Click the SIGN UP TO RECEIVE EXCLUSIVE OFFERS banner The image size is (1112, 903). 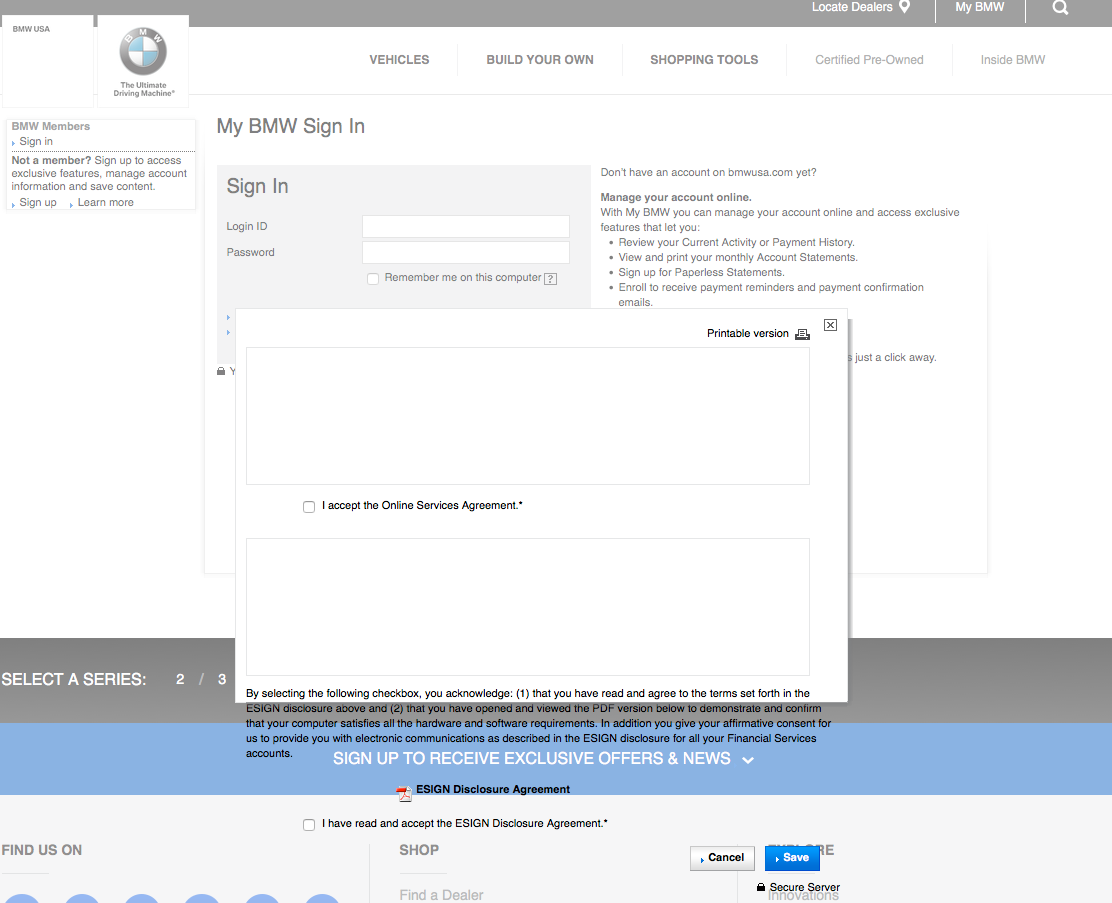click(x=532, y=759)
